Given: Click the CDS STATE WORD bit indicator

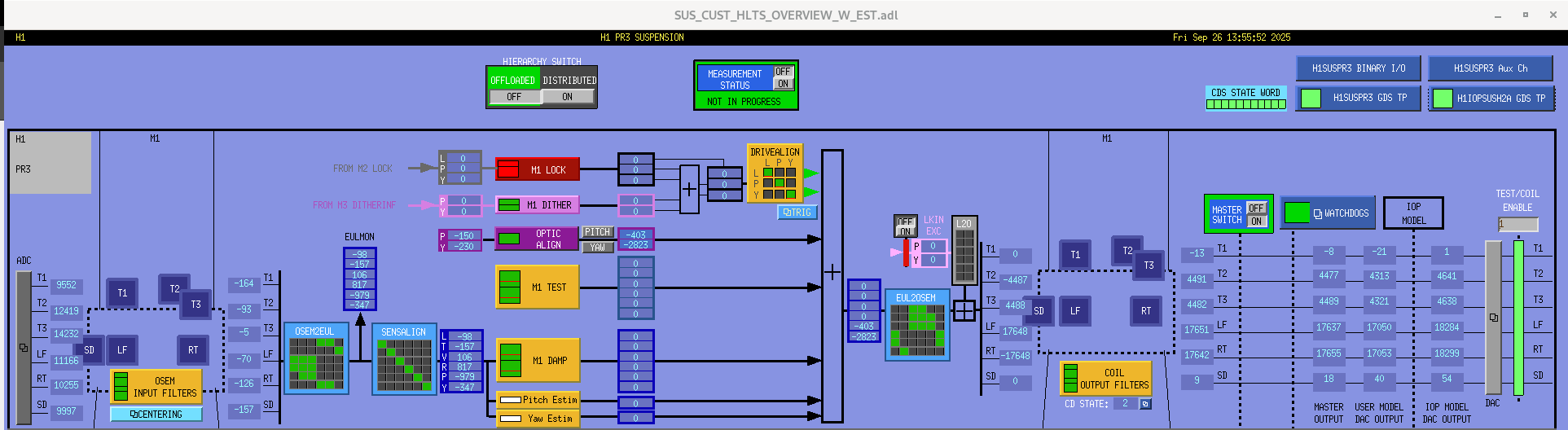Looking at the screenshot, I should (x=1245, y=104).
